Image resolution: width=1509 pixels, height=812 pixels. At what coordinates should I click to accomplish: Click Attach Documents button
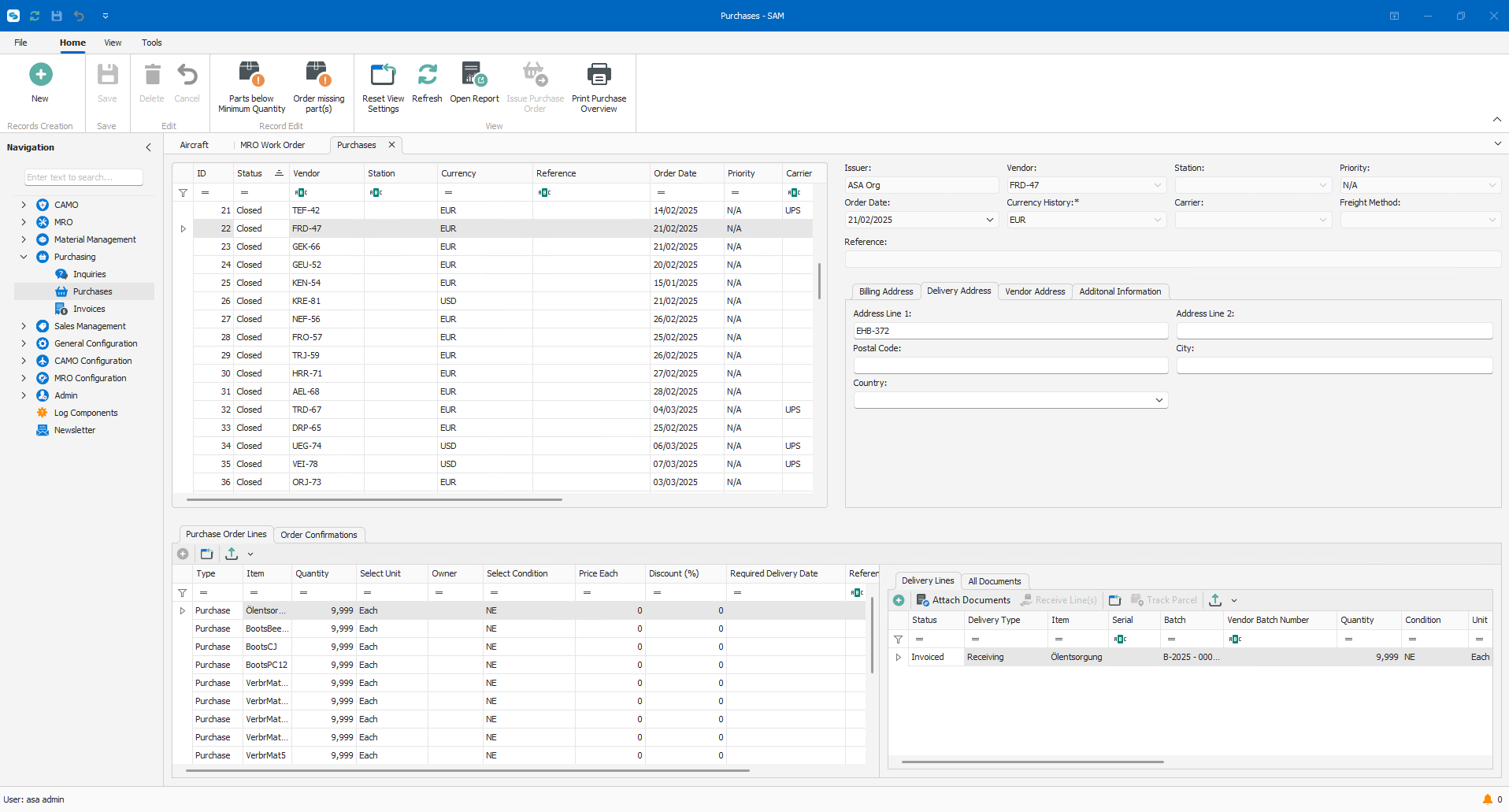tap(962, 600)
